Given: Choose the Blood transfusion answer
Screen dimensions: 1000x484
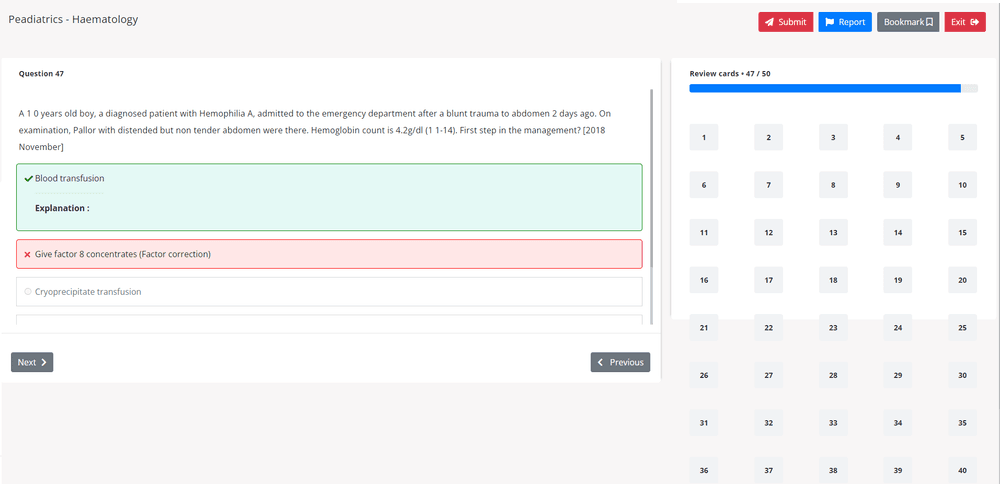Looking at the screenshot, I should click(70, 179).
